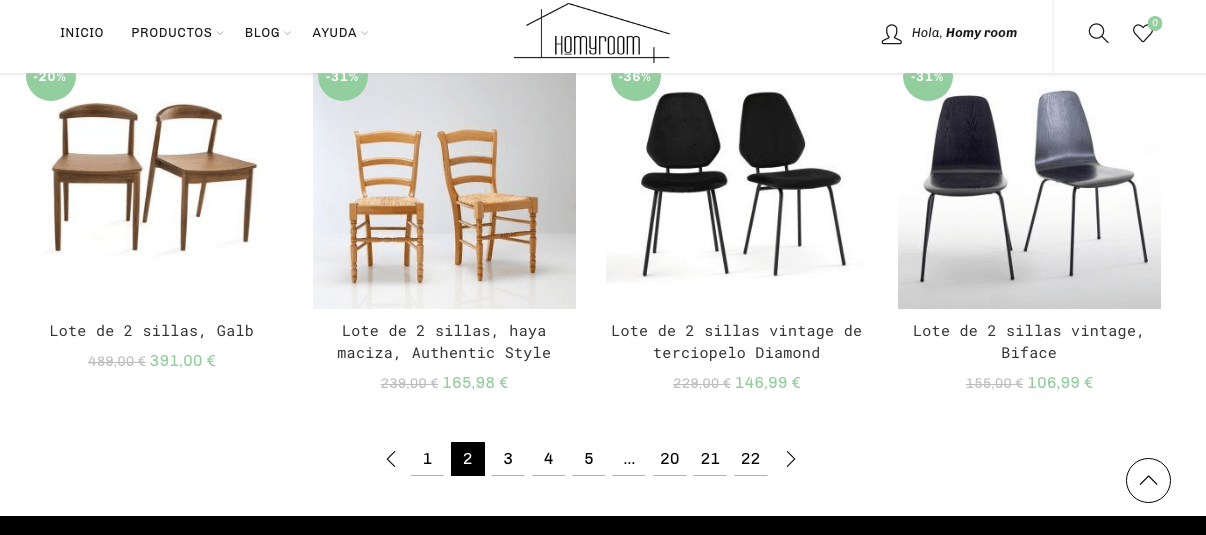The width and height of the screenshot is (1206, 535).
Task: Expand the AYUDA dropdown menu
Action: 340,33
